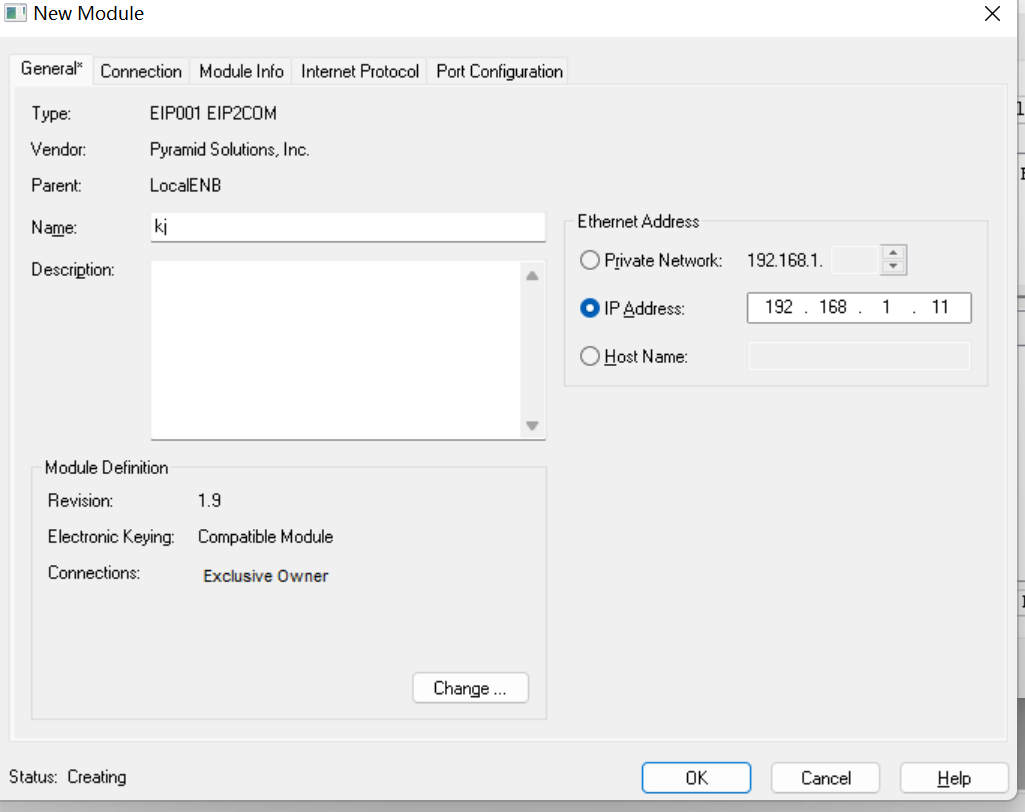The height and width of the screenshot is (812, 1025).
Task: Select the General tab
Action: pyautogui.click(x=52, y=70)
